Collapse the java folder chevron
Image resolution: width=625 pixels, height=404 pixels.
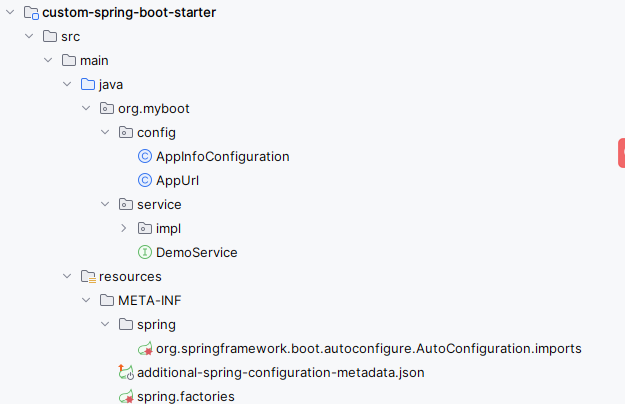pos(67,85)
